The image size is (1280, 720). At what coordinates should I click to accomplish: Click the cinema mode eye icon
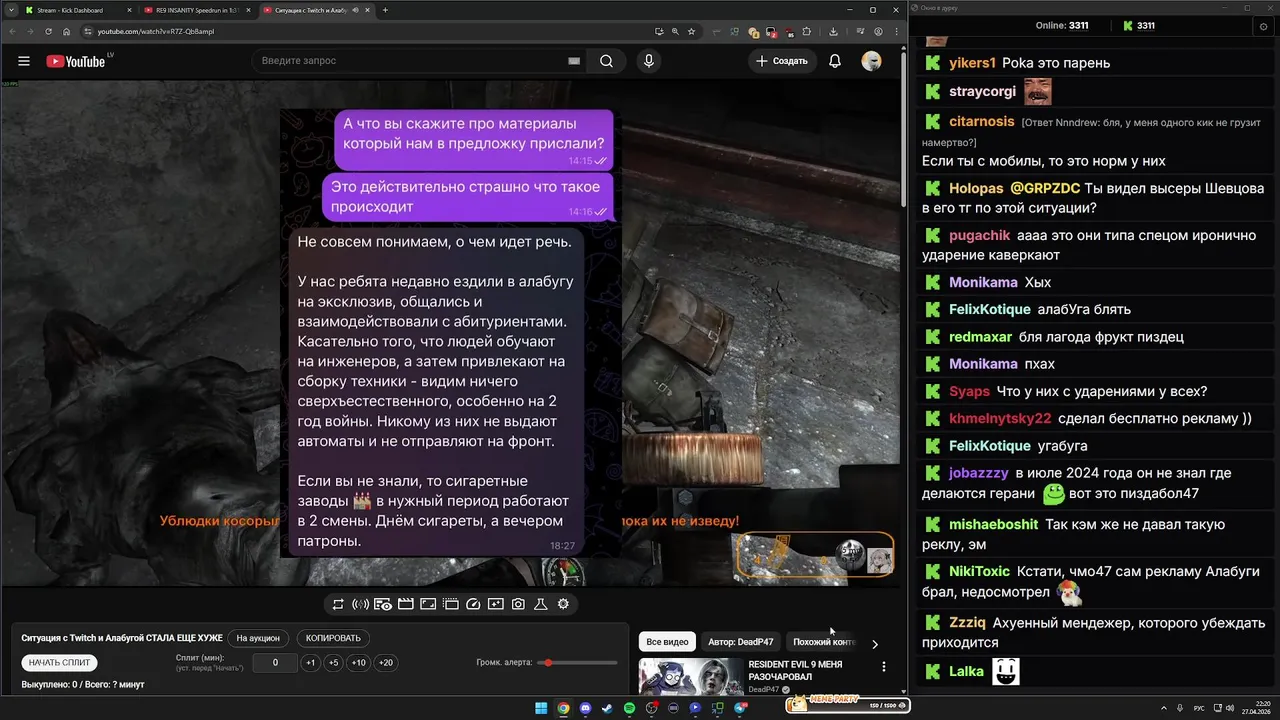[383, 604]
